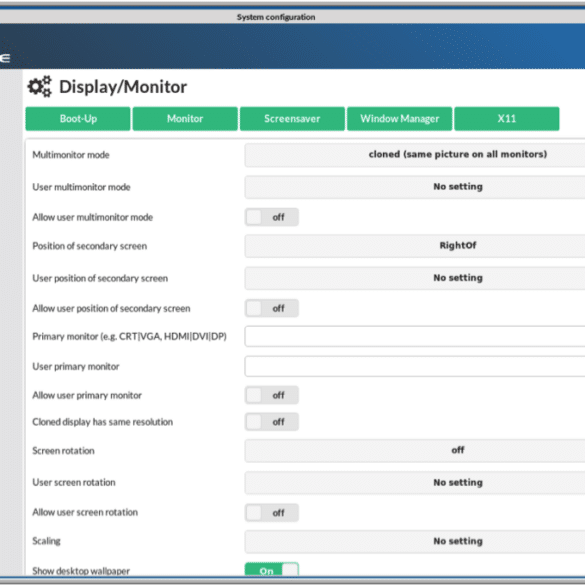585x585 pixels.
Task: Select the X11 tab
Action: point(507,119)
